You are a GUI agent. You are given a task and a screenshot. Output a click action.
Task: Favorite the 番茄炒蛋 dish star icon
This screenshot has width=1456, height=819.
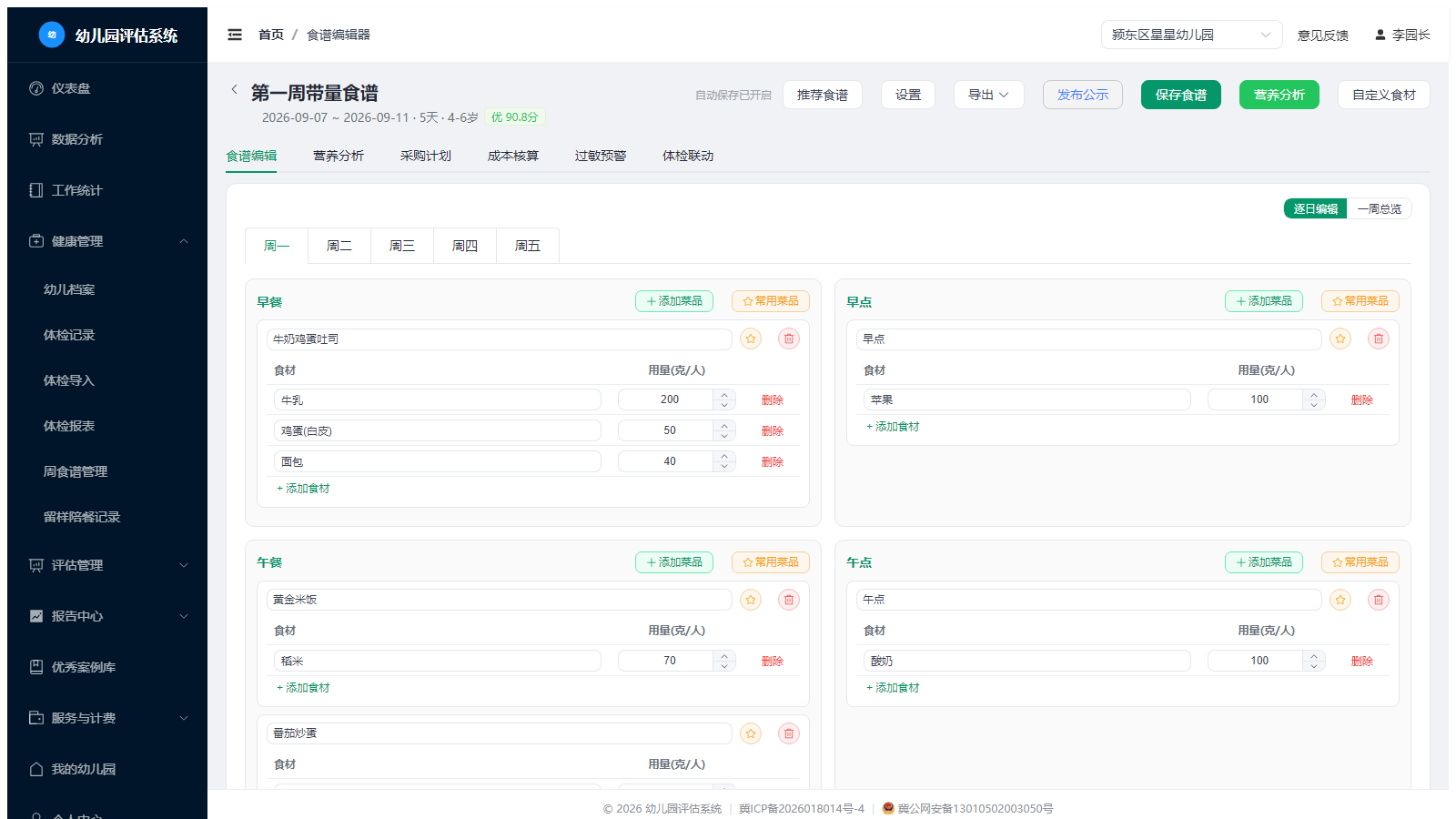point(751,733)
